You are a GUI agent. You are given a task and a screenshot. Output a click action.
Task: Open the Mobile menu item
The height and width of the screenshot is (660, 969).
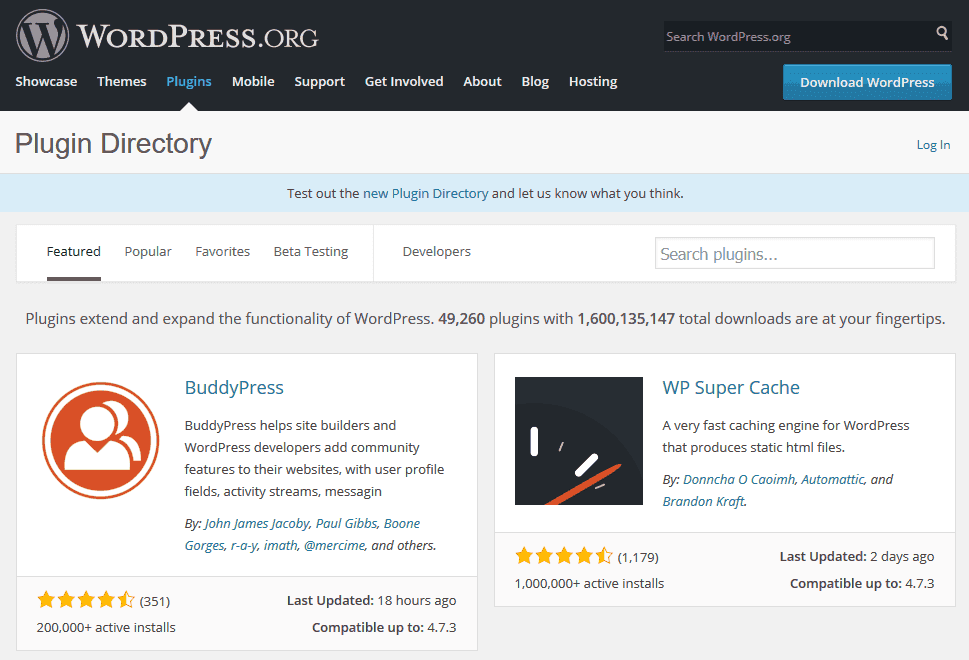point(253,82)
